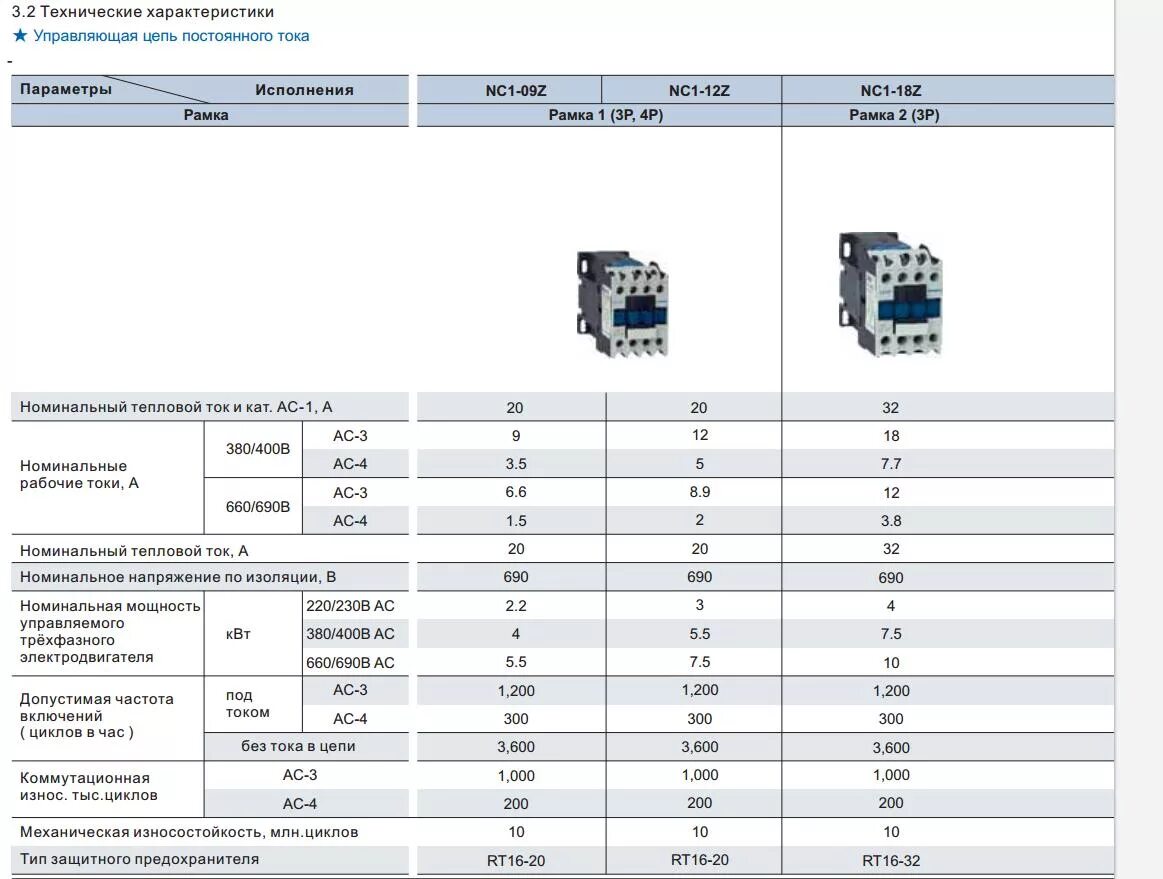This screenshot has height=879, width=1163.
Task: Click the 'кВт' unit cell
Action: (x=238, y=634)
